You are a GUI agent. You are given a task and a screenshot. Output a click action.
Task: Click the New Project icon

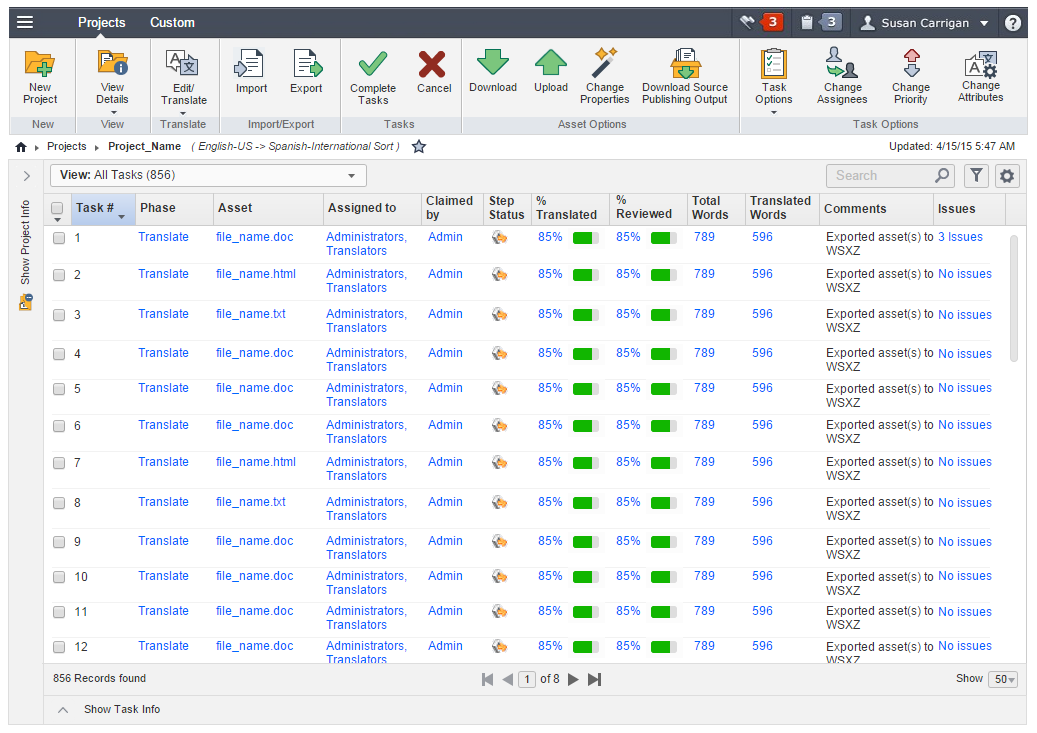(x=40, y=65)
